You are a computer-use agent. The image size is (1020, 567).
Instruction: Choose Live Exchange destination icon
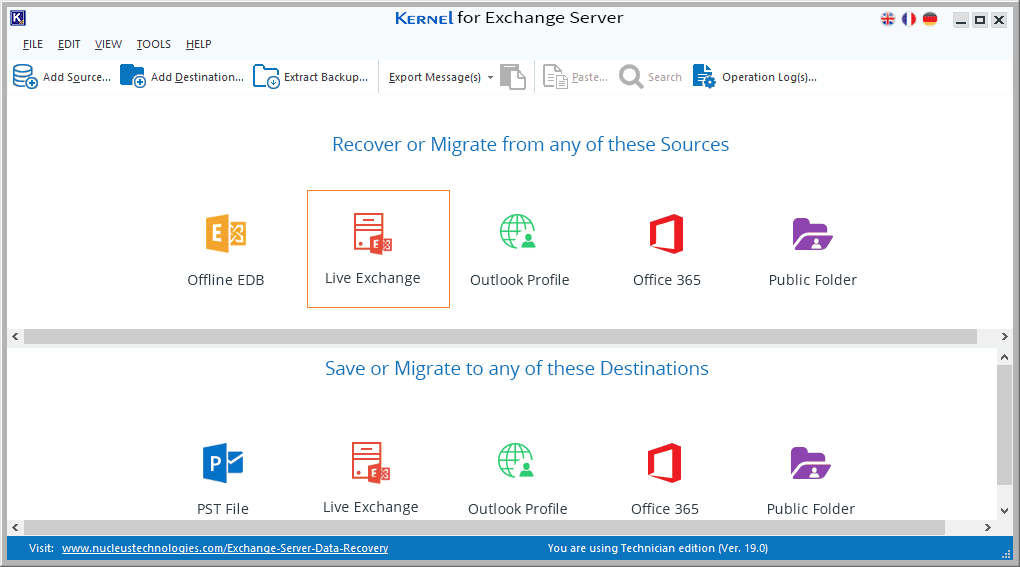tap(371, 463)
